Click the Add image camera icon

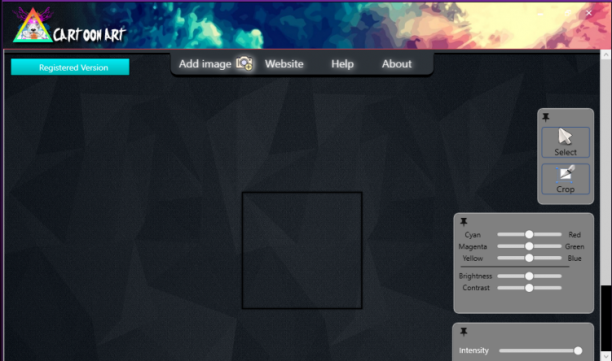point(244,63)
